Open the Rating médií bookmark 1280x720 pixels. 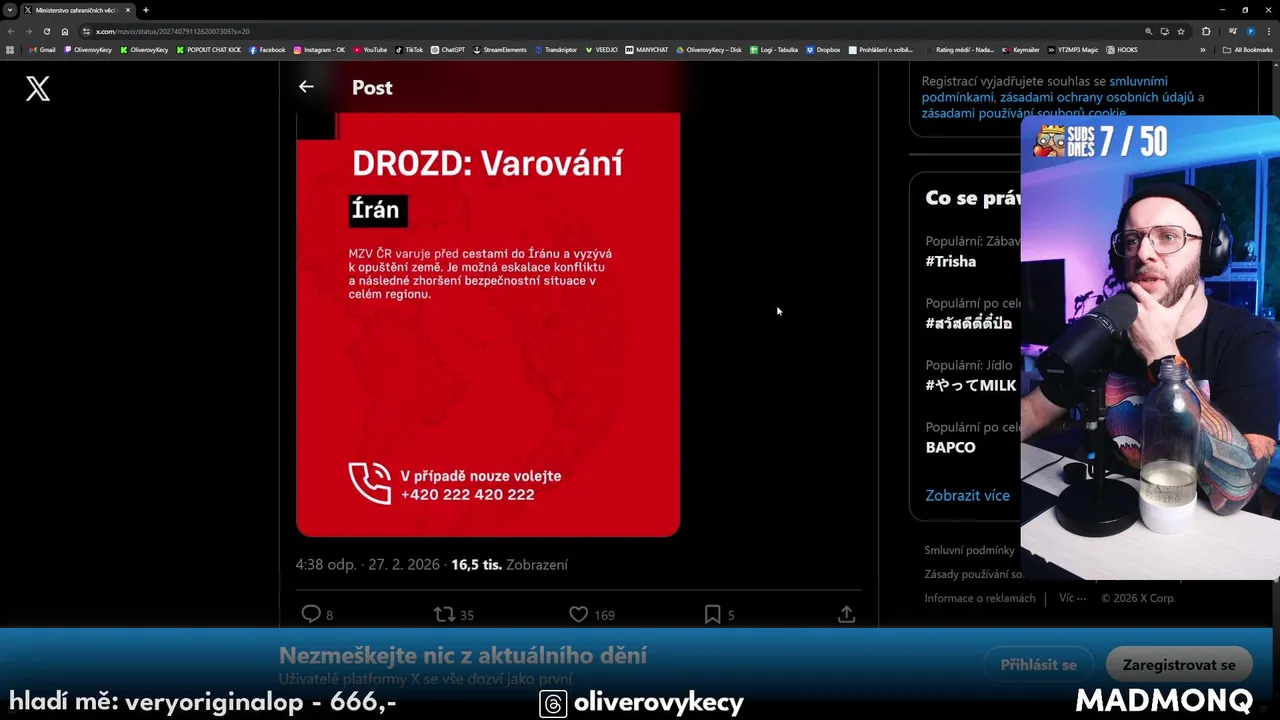959,49
